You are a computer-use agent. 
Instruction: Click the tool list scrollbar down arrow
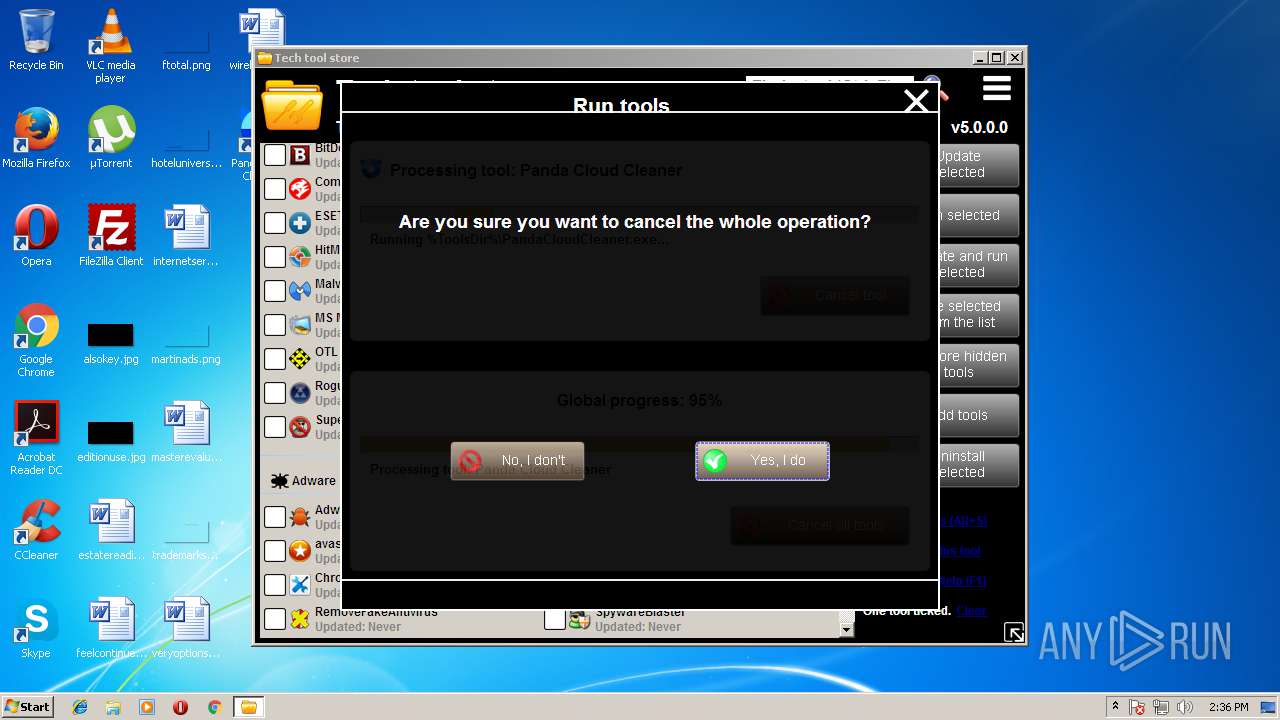tap(847, 629)
